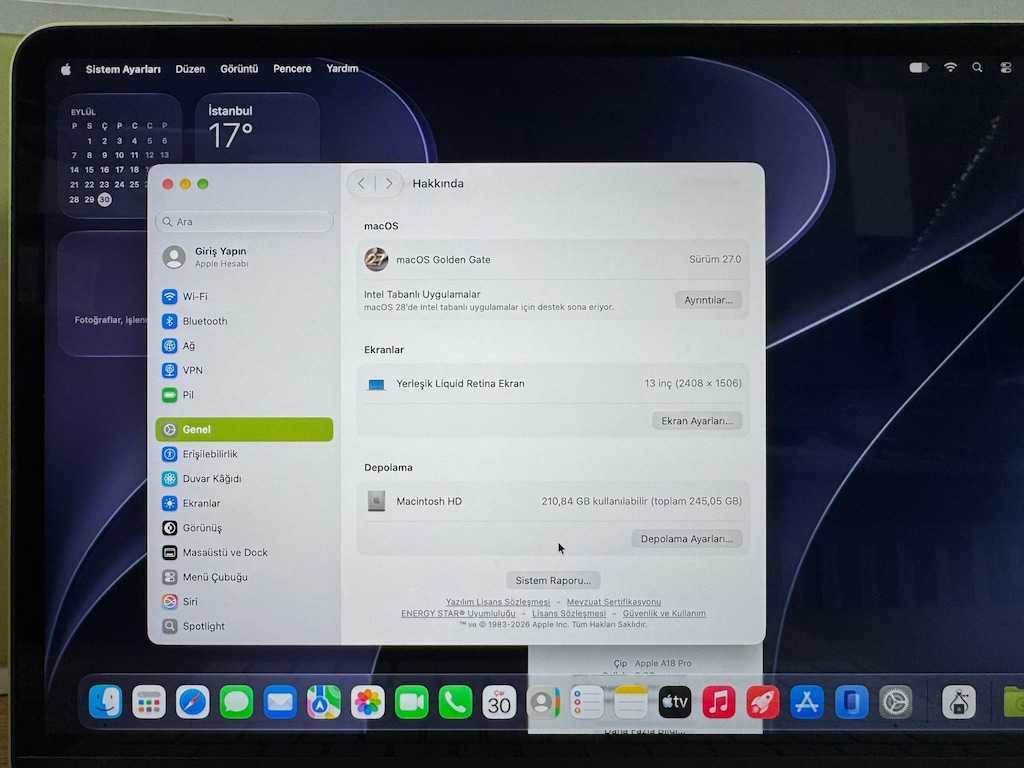This screenshot has height=768, width=1024.
Task: Click Wi-Fi status in menu bar
Action: click(950, 67)
